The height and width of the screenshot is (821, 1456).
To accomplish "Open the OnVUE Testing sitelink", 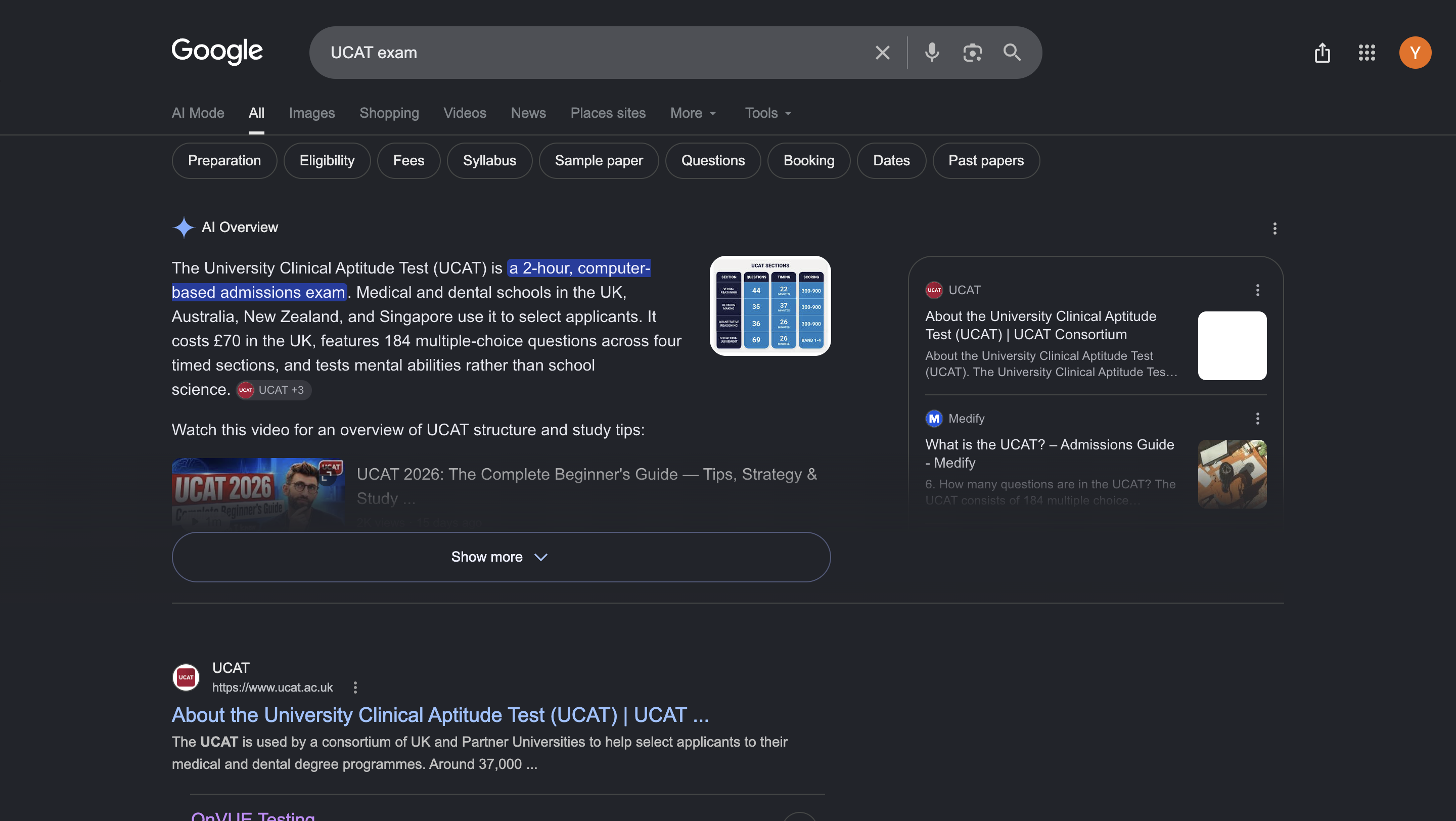I will [253, 816].
